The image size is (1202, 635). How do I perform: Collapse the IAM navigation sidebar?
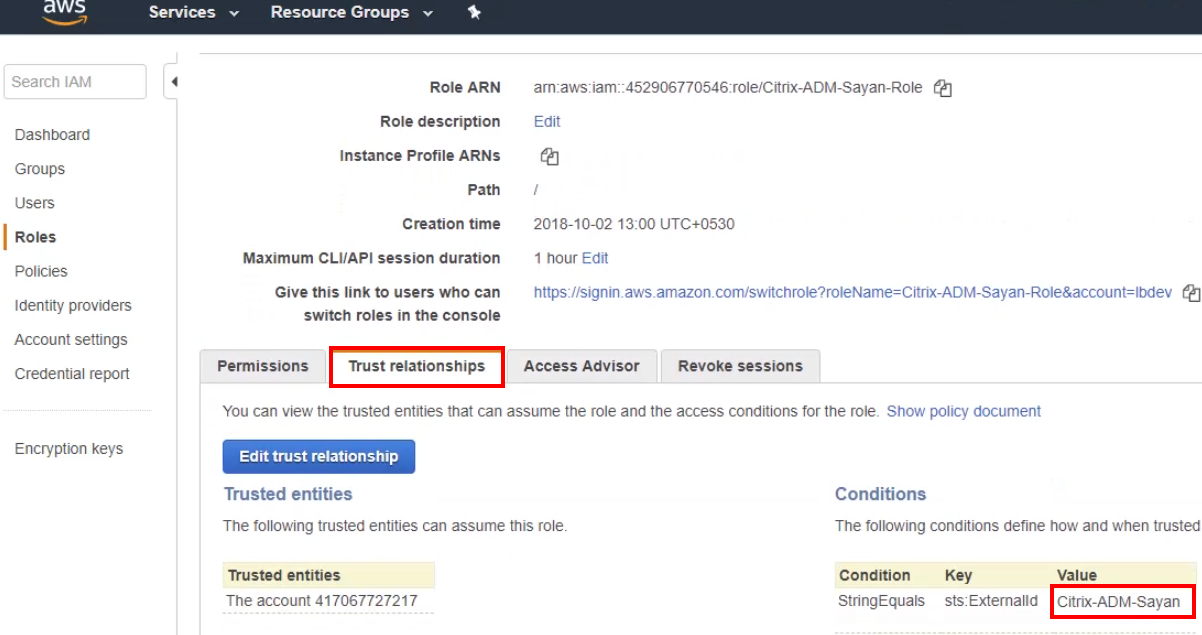173,82
